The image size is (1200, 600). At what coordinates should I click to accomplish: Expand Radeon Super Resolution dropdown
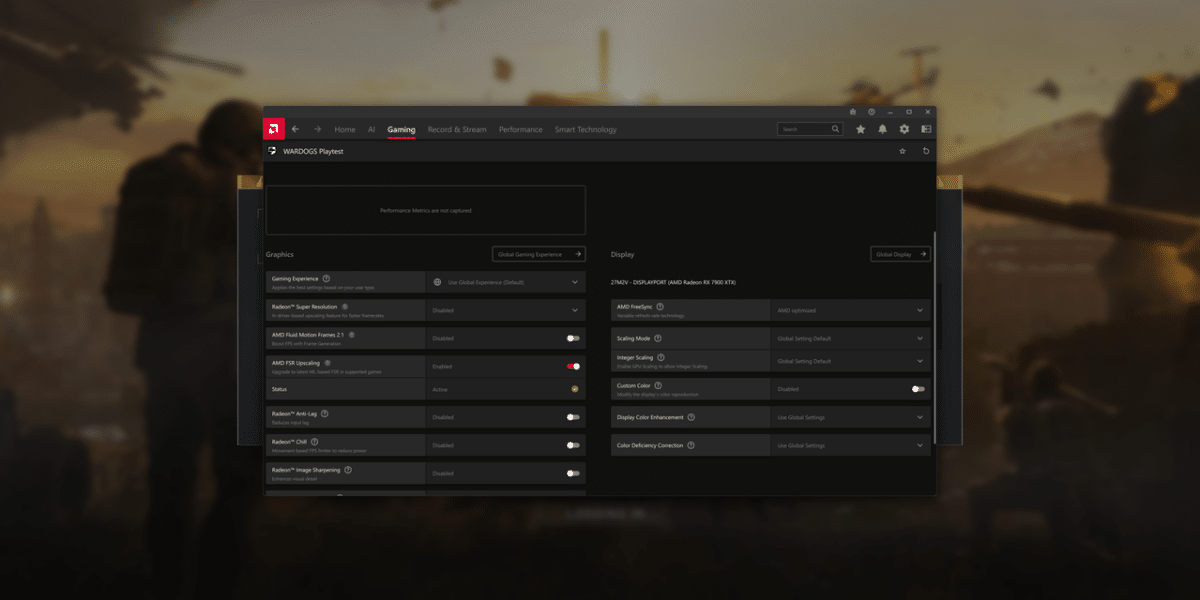(506, 310)
